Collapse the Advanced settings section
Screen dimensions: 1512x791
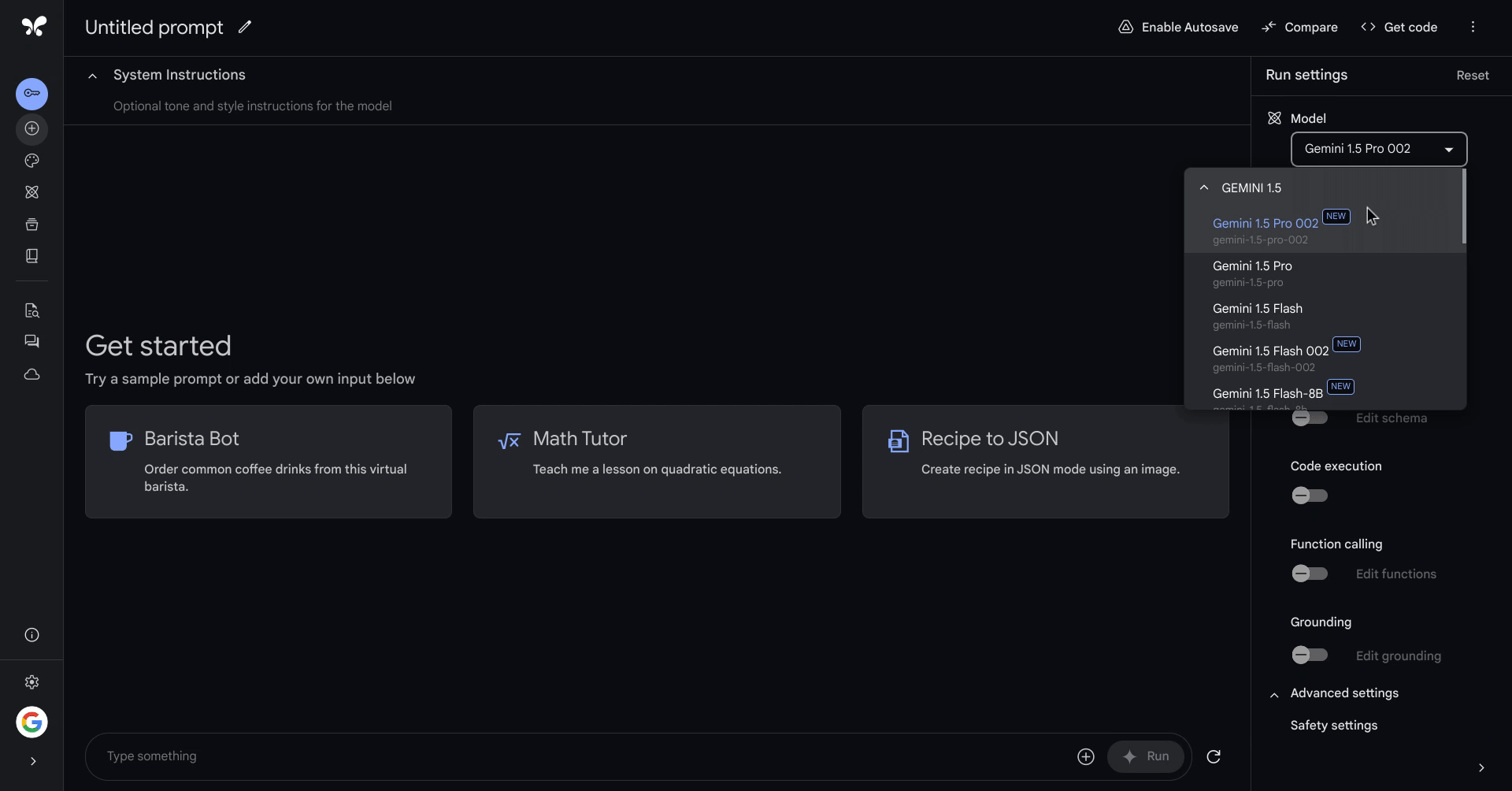(x=1274, y=694)
